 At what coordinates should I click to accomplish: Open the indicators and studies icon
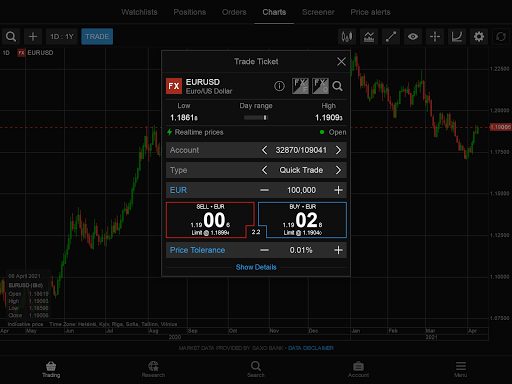click(x=369, y=36)
